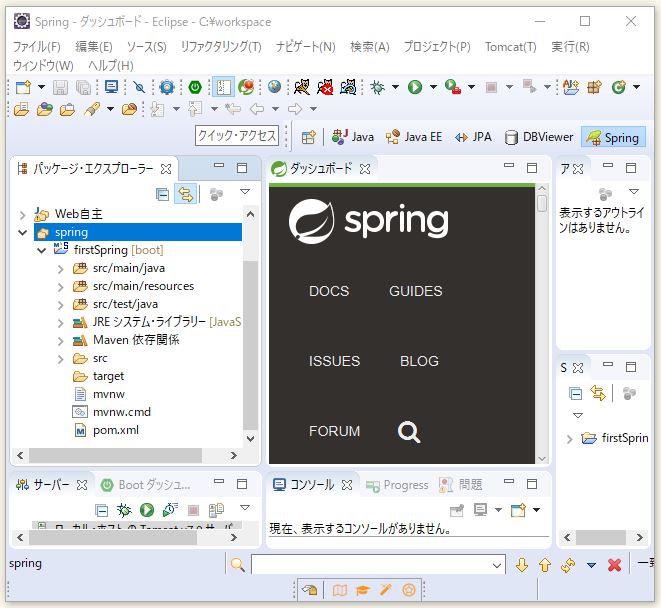Viewport: 661px width, 608px height.
Task: Click the graduation cap icon in bottom trim
Action: click(363, 590)
